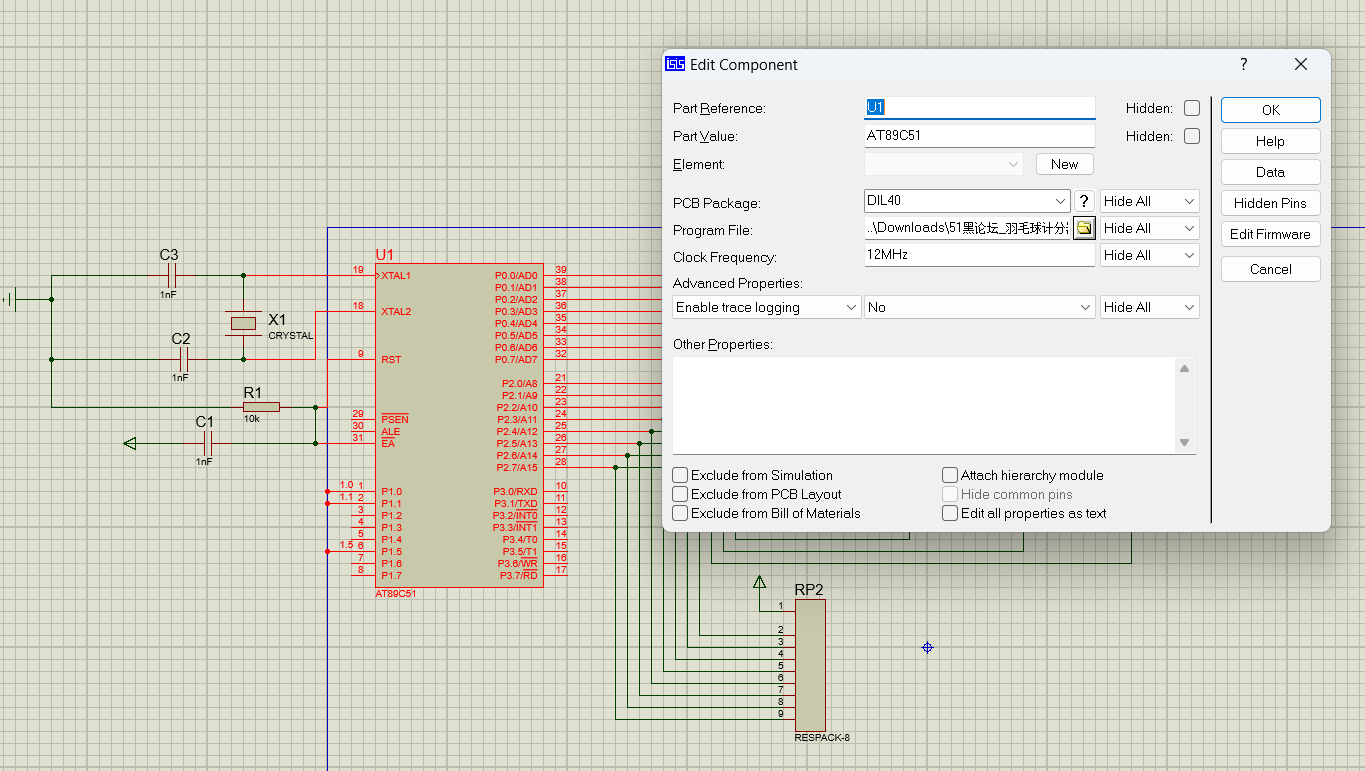Screen dimensions: 1365x771
Task: Click in the Program File path field
Action: tap(967, 228)
